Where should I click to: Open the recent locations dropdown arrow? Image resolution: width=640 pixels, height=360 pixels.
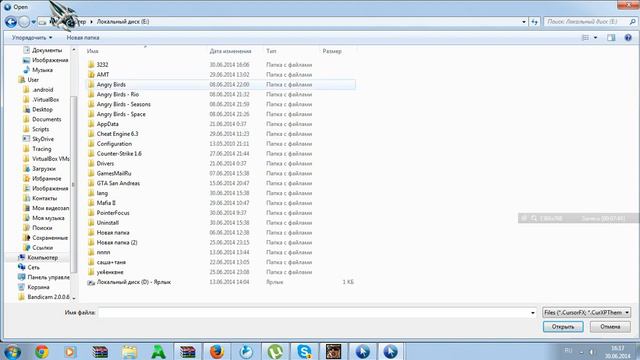coord(33,22)
